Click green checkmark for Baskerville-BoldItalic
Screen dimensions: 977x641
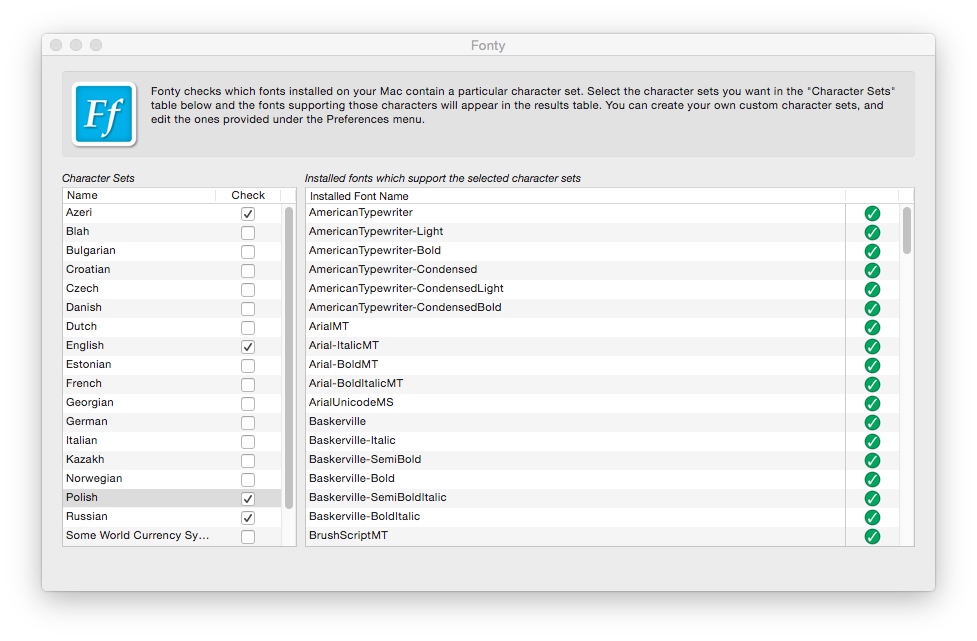[872, 518]
